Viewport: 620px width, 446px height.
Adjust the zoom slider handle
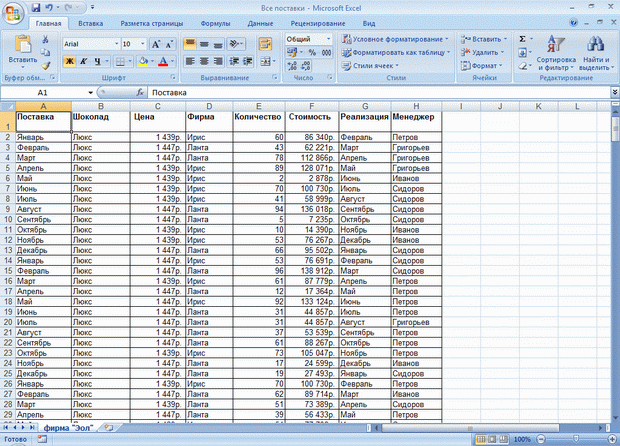pyautogui.click(x=576, y=439)
